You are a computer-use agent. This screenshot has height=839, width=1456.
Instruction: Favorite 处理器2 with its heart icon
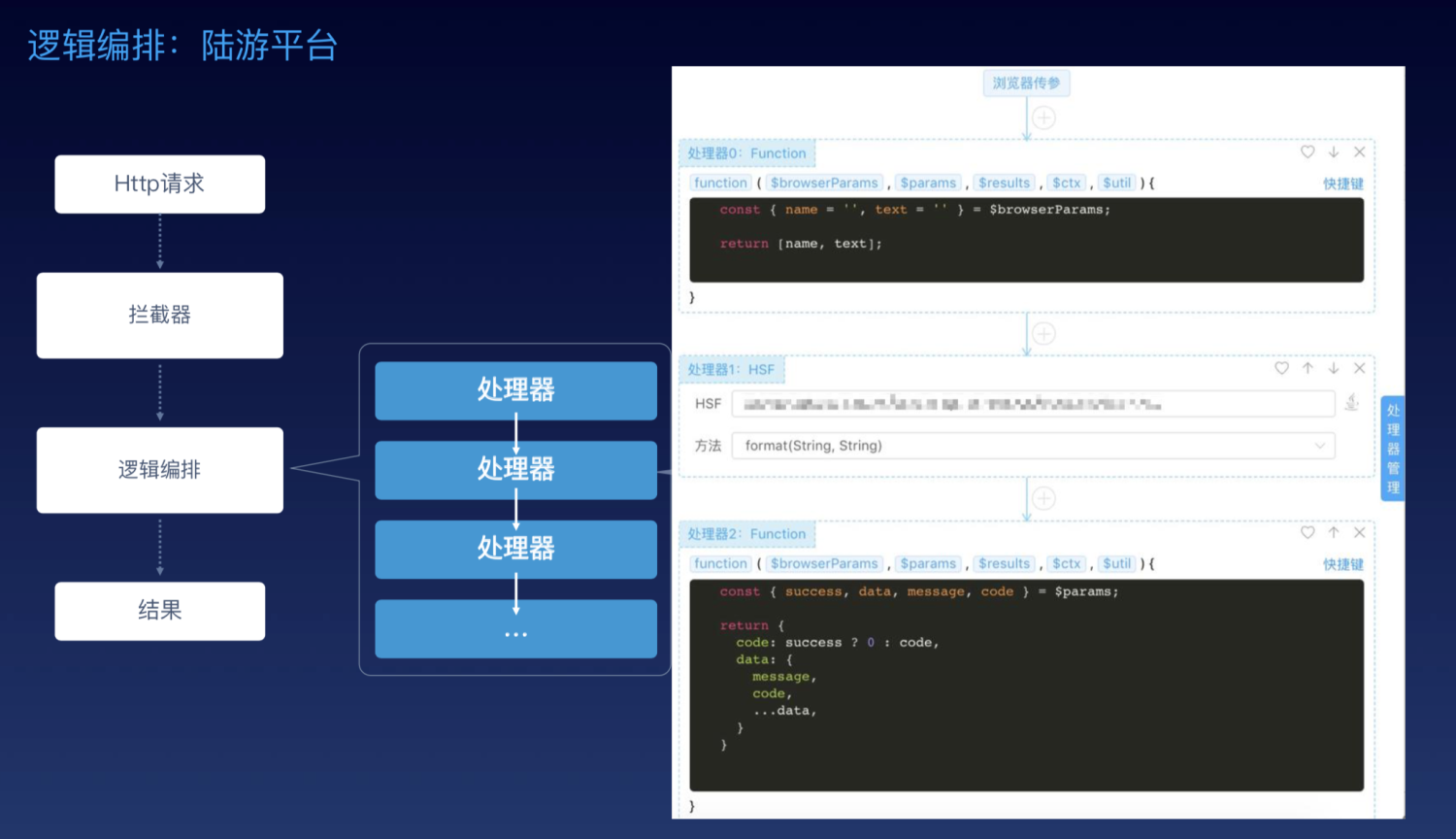coord(1307,532)
